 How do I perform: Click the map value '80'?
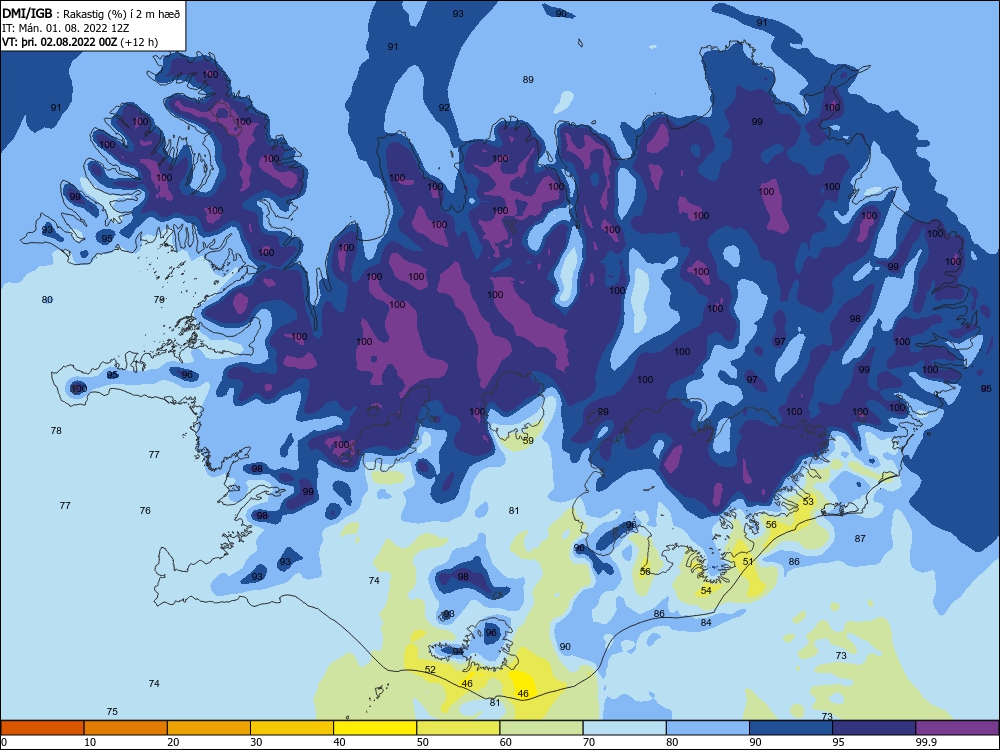(x=47, y=300)
